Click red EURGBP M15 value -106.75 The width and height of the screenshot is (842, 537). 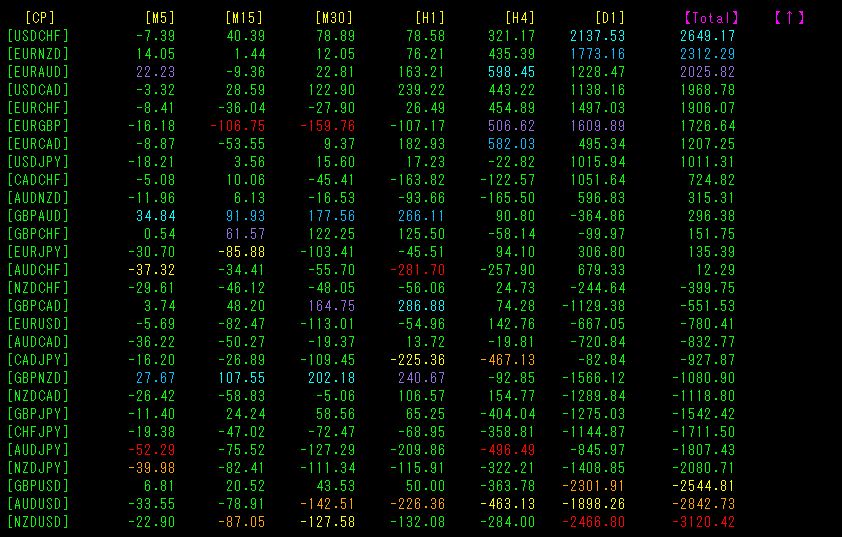(237, 126)
